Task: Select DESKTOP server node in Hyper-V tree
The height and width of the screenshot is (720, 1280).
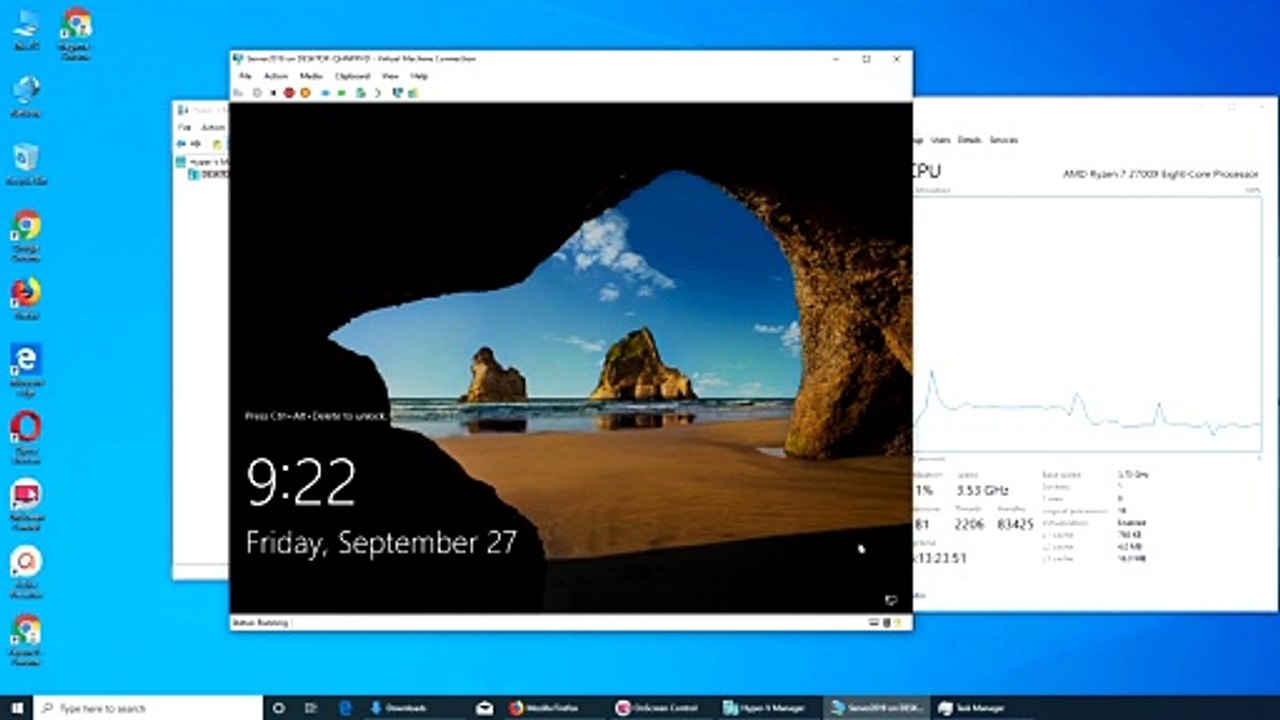Action: click(208, 174)
